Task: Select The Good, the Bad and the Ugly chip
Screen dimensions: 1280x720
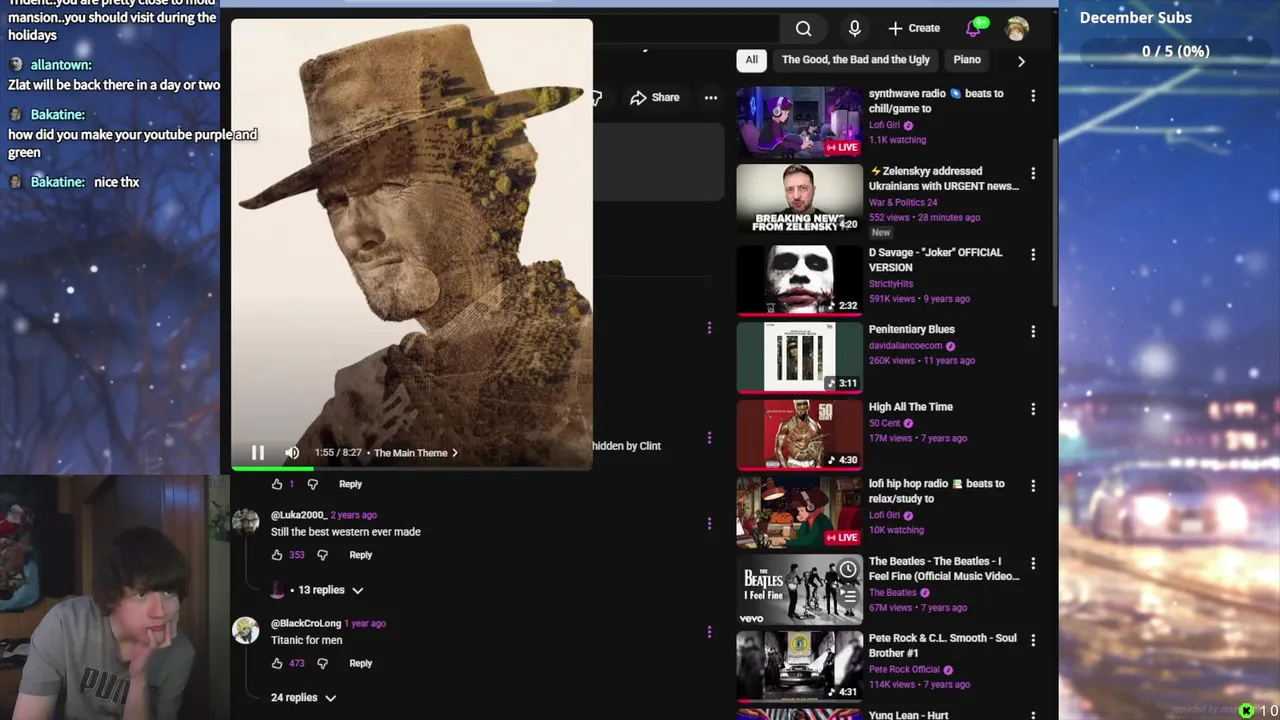Action: tap(855, 60)
